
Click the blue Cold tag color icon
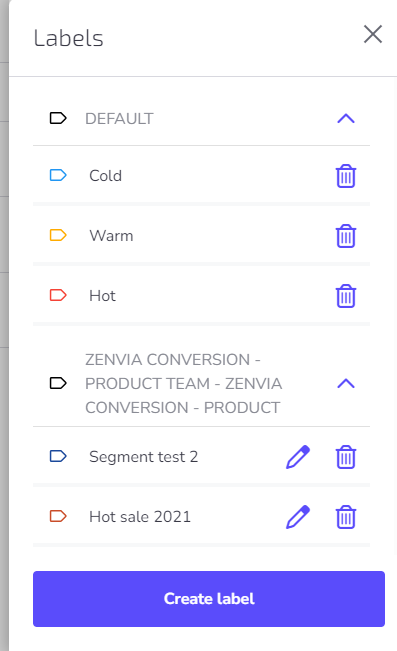coord(58,175)
